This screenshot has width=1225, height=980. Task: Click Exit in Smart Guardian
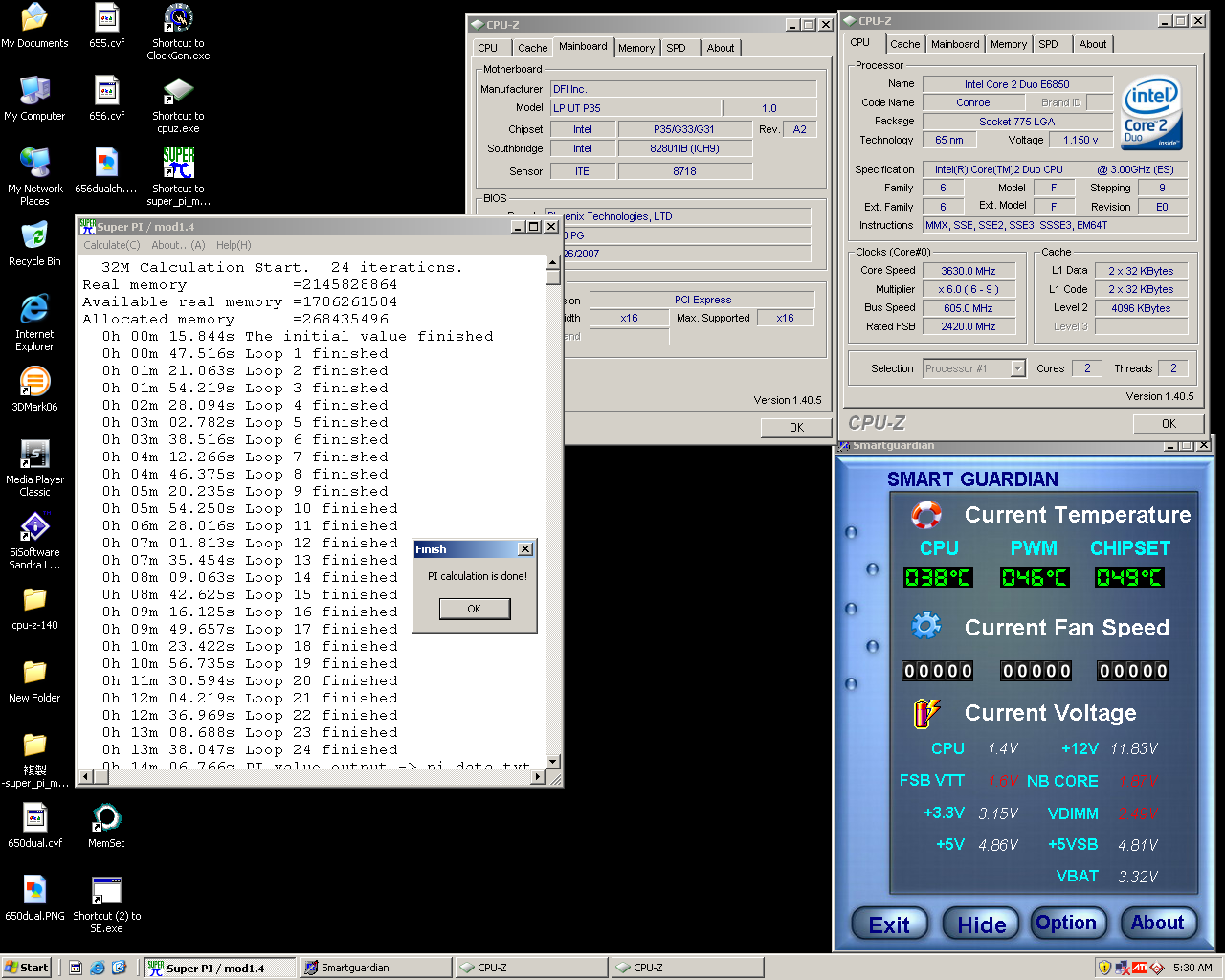890,924
